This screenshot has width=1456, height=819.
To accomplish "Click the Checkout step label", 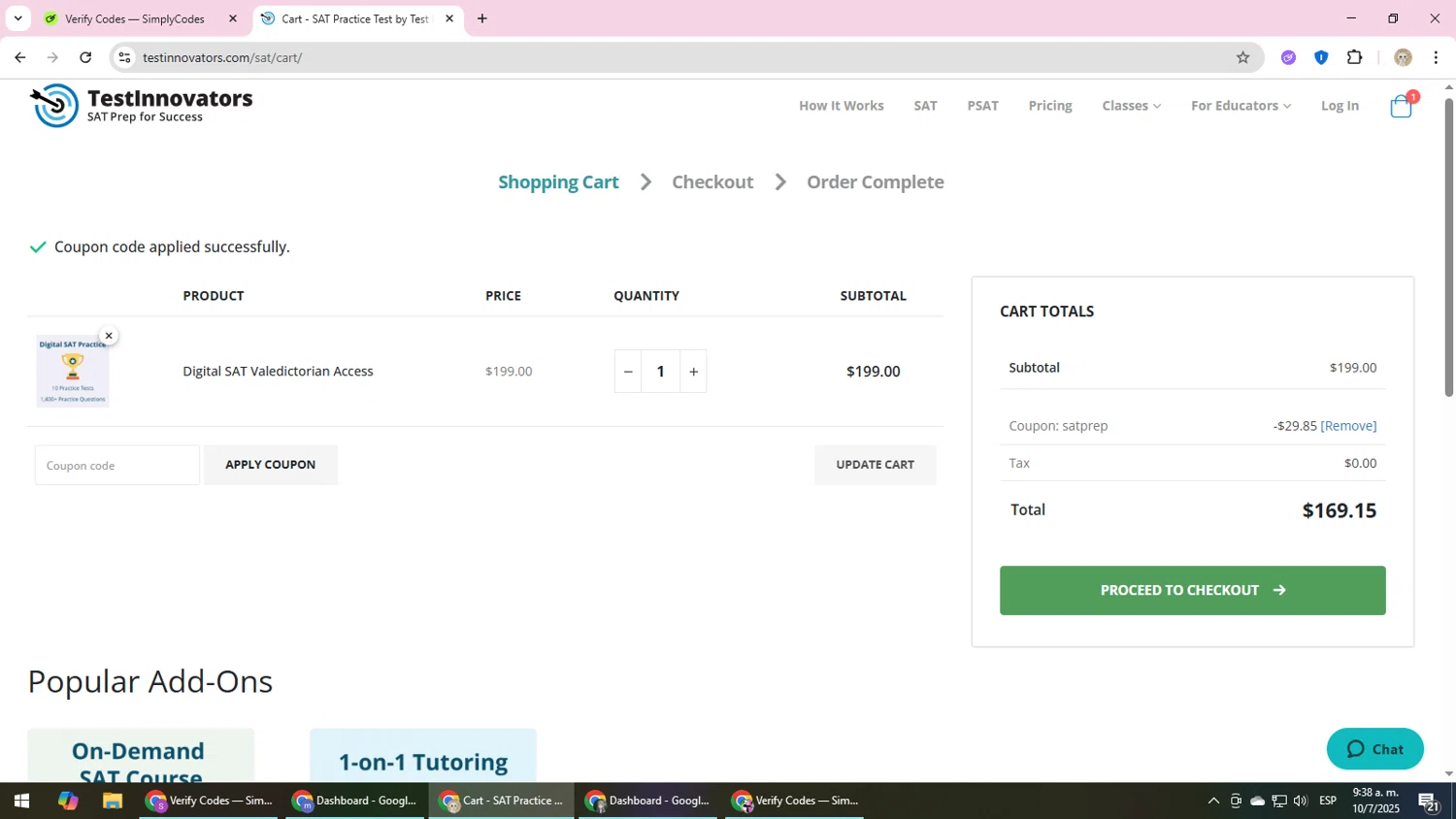I will 712,182.
